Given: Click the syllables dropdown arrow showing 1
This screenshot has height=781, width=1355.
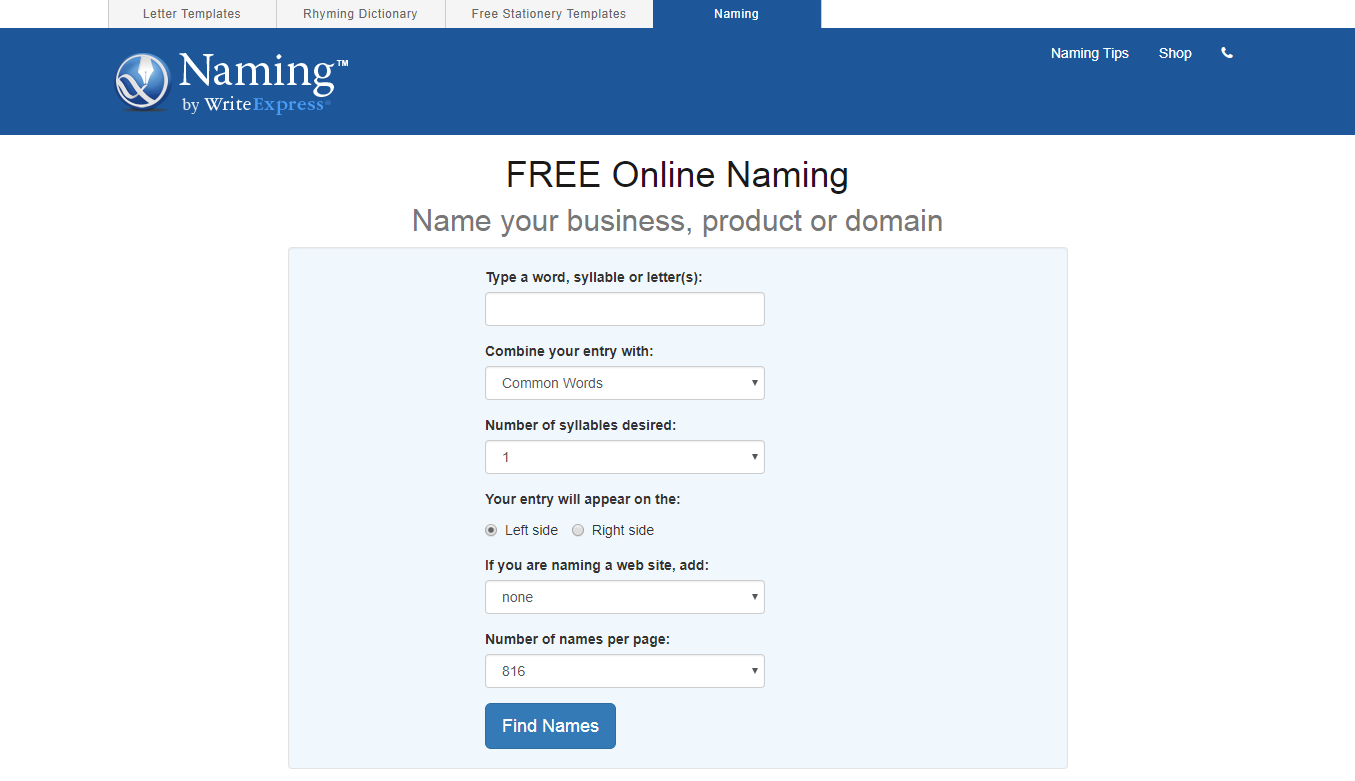Looking at the screenshot, I should [755, 457].
